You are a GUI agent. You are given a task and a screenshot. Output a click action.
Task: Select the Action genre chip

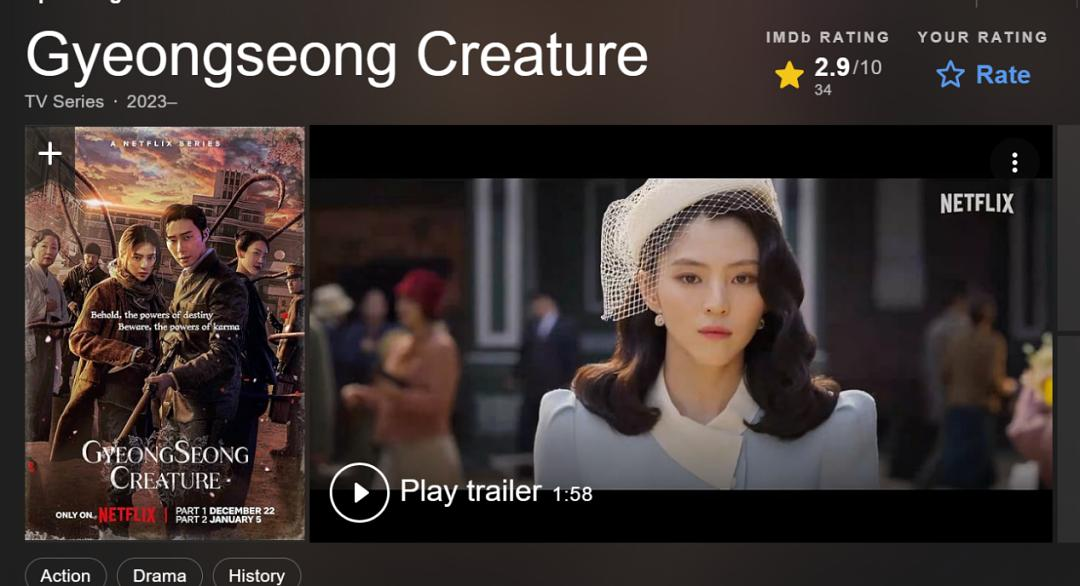[x=65, y=575]
